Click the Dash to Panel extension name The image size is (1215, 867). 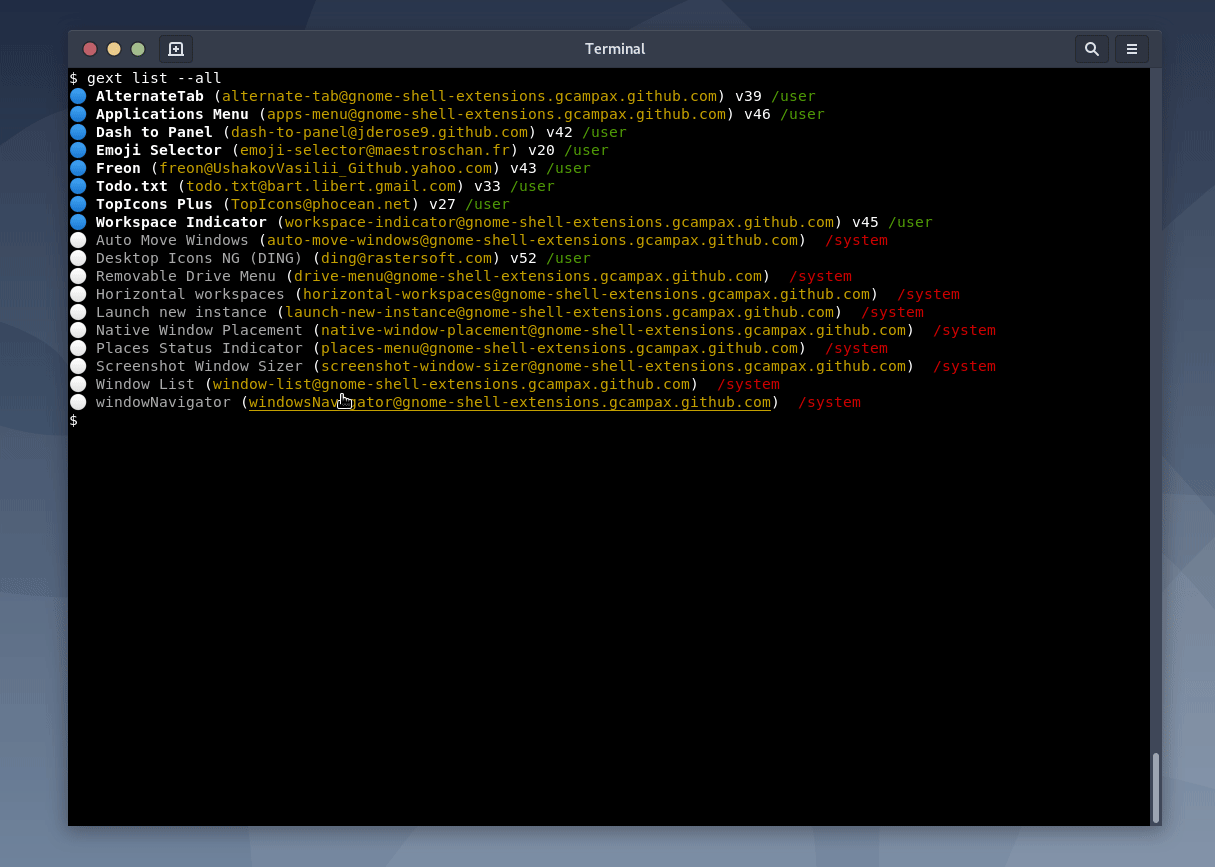[x=154, y=132]
